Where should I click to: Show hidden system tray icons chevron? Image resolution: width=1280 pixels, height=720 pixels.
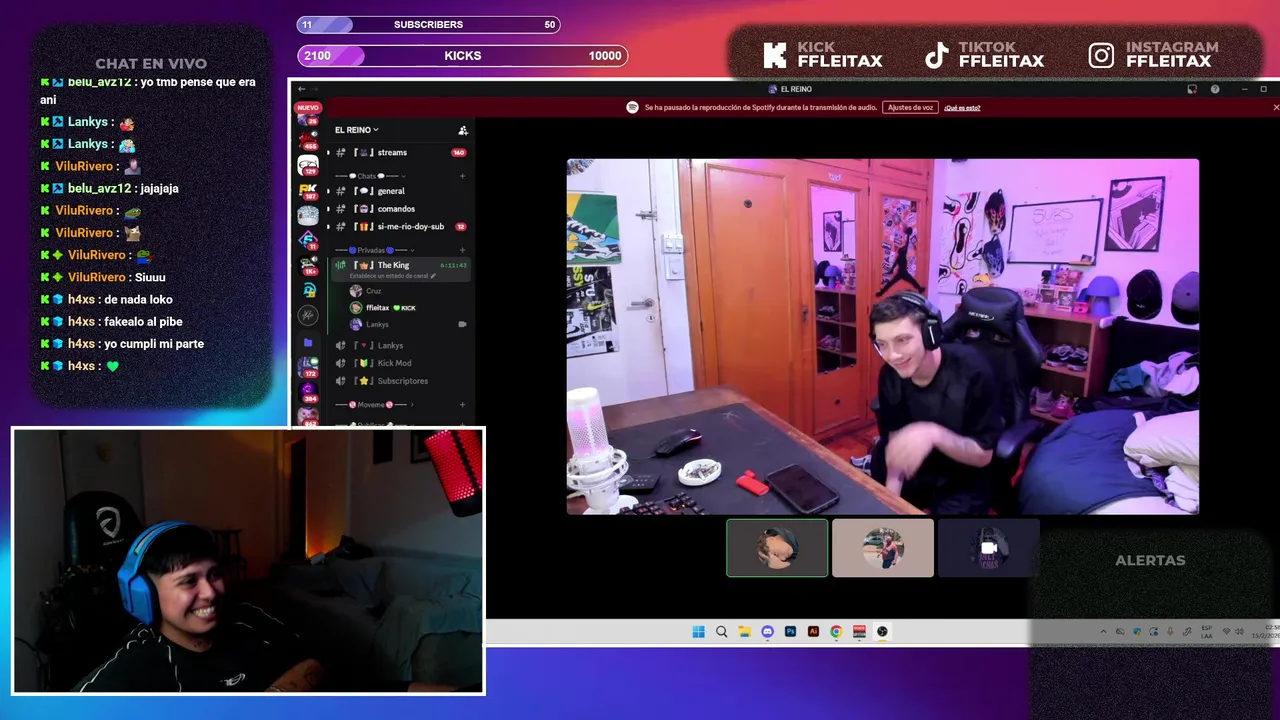pos(1103,632)
